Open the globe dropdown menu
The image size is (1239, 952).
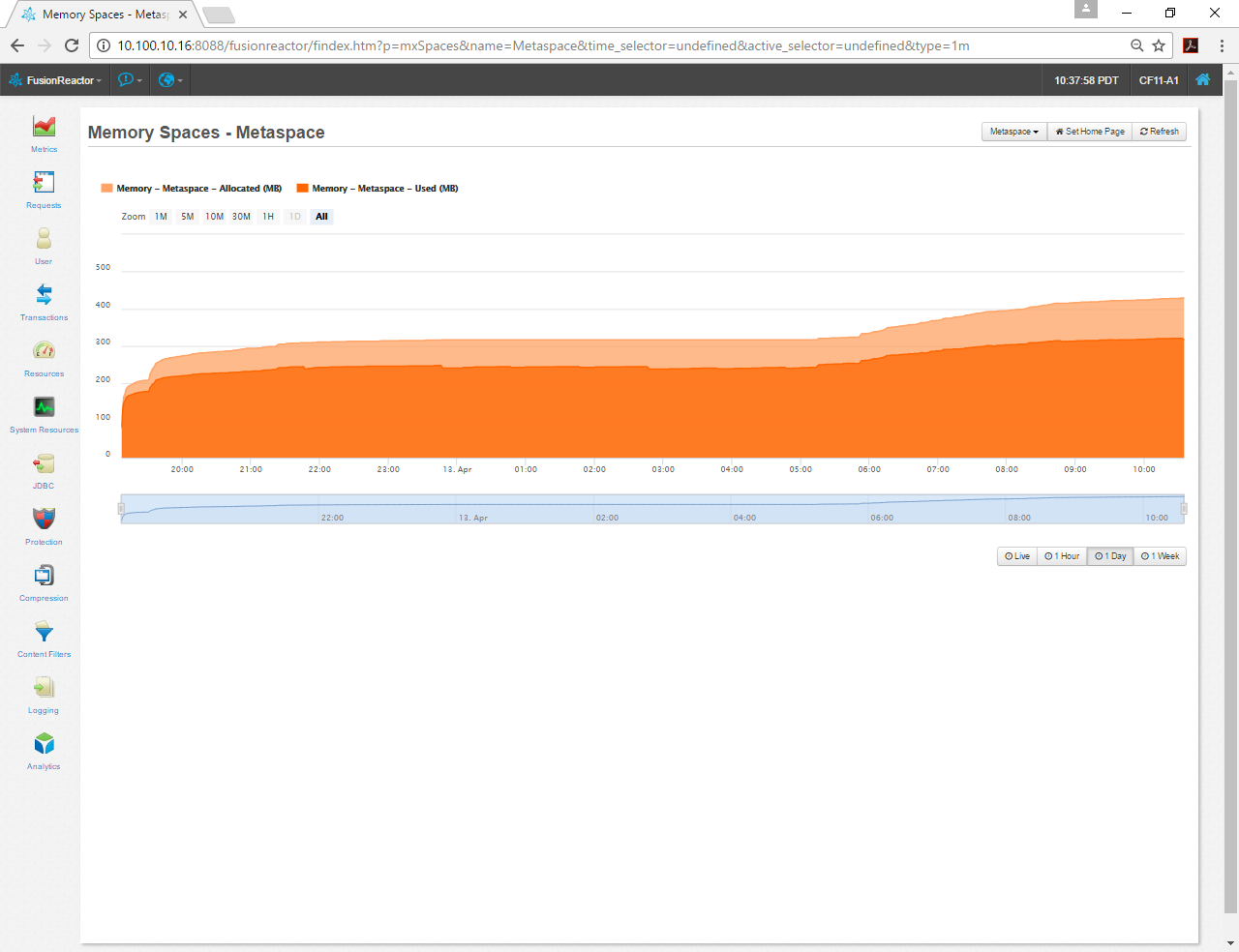170,80
